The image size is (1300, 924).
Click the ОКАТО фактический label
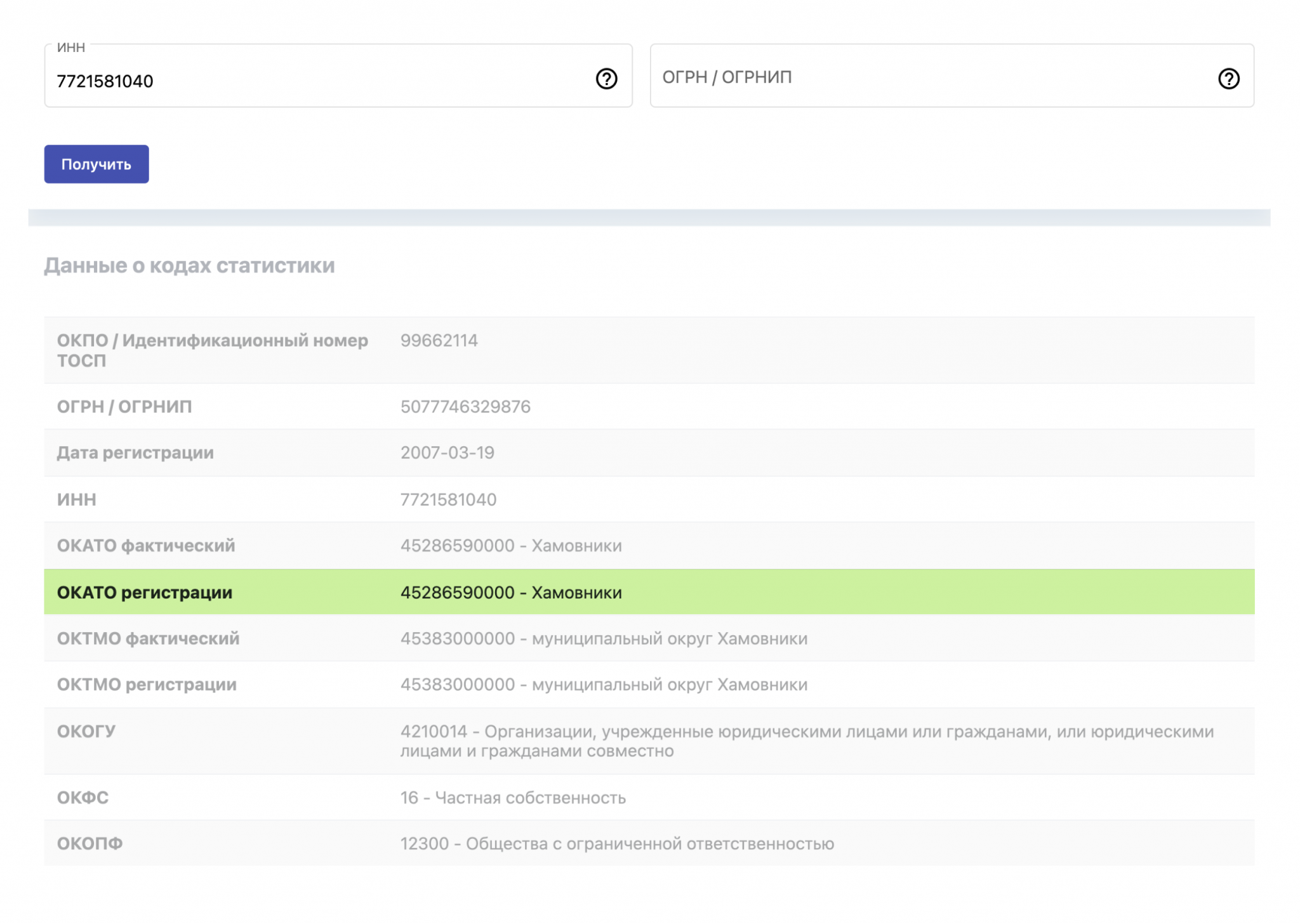point(146,546)
